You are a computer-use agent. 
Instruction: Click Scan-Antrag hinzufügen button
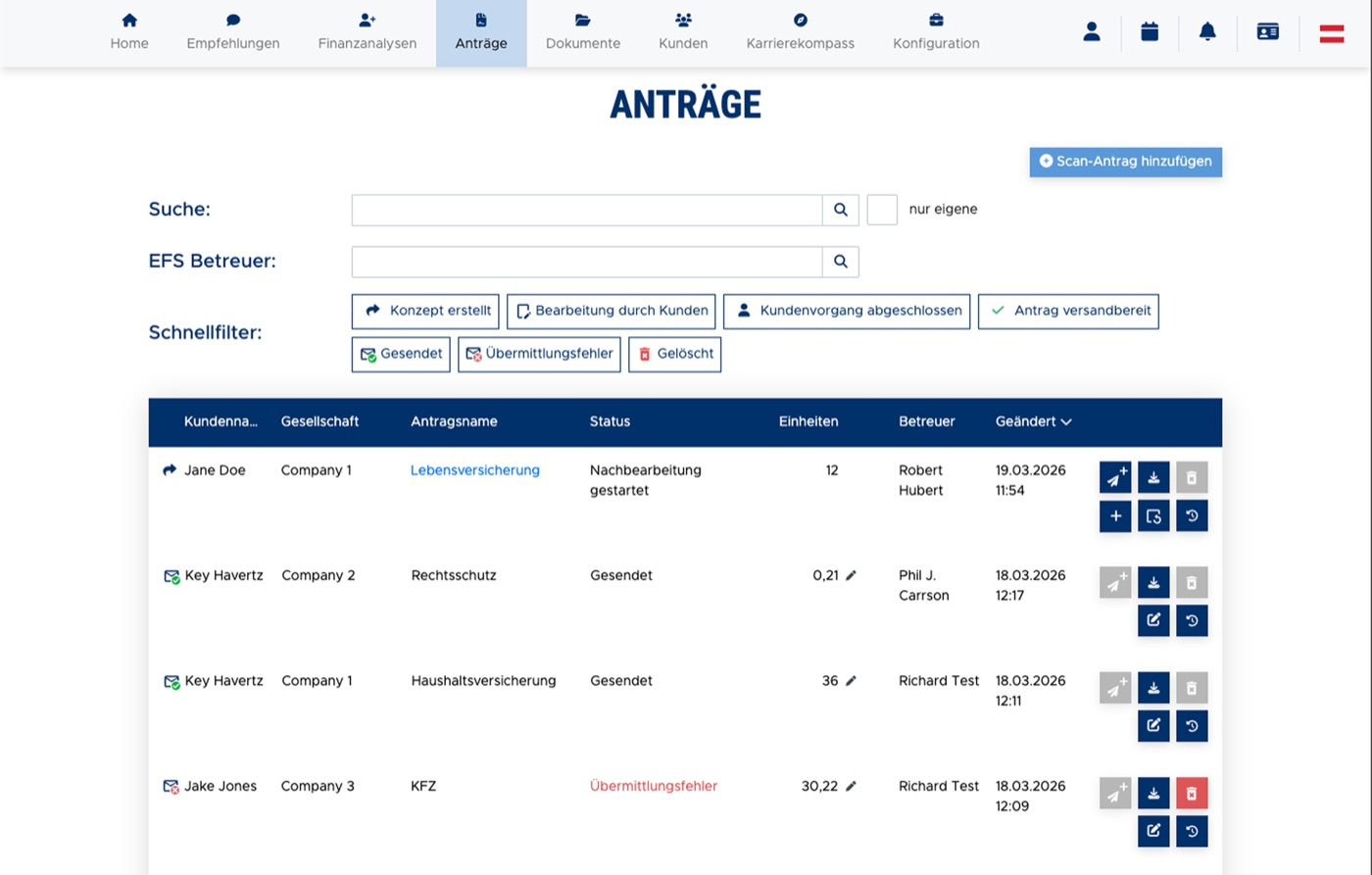pos(1126,162)
